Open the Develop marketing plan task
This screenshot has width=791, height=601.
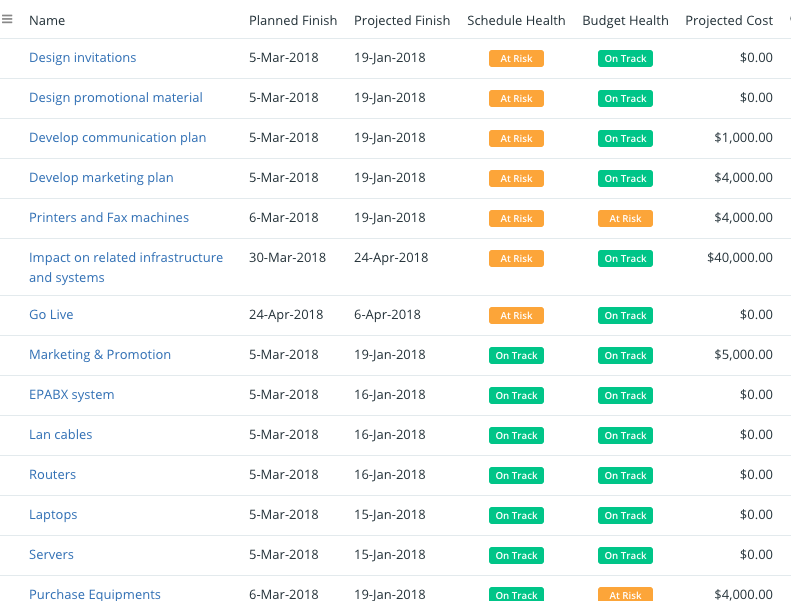(101, 178)
